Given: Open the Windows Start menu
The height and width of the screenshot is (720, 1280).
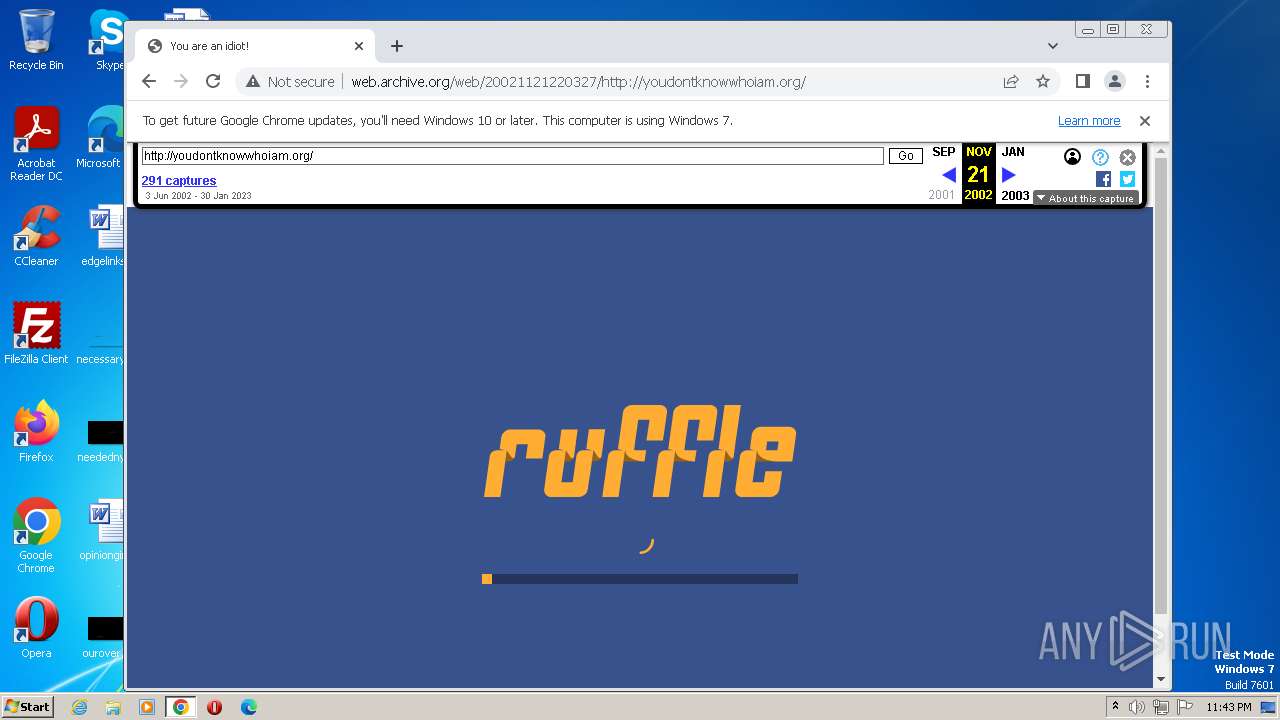Looking at the screenshot, I should point(27,706).
